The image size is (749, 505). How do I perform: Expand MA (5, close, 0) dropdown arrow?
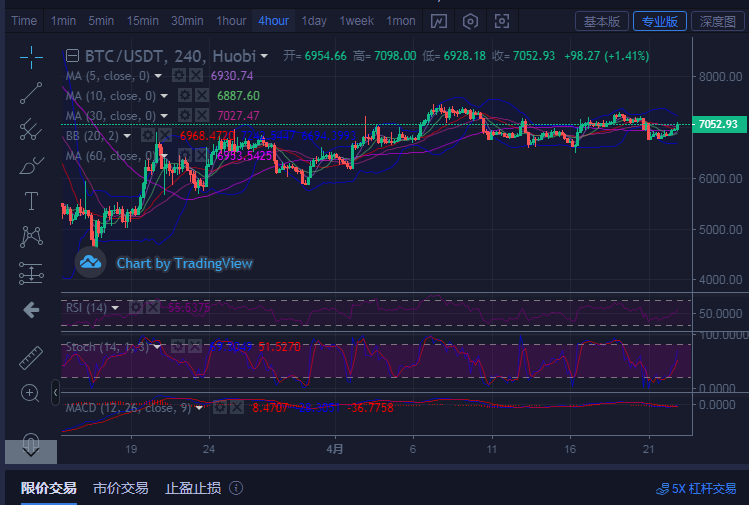click(158, 76)
